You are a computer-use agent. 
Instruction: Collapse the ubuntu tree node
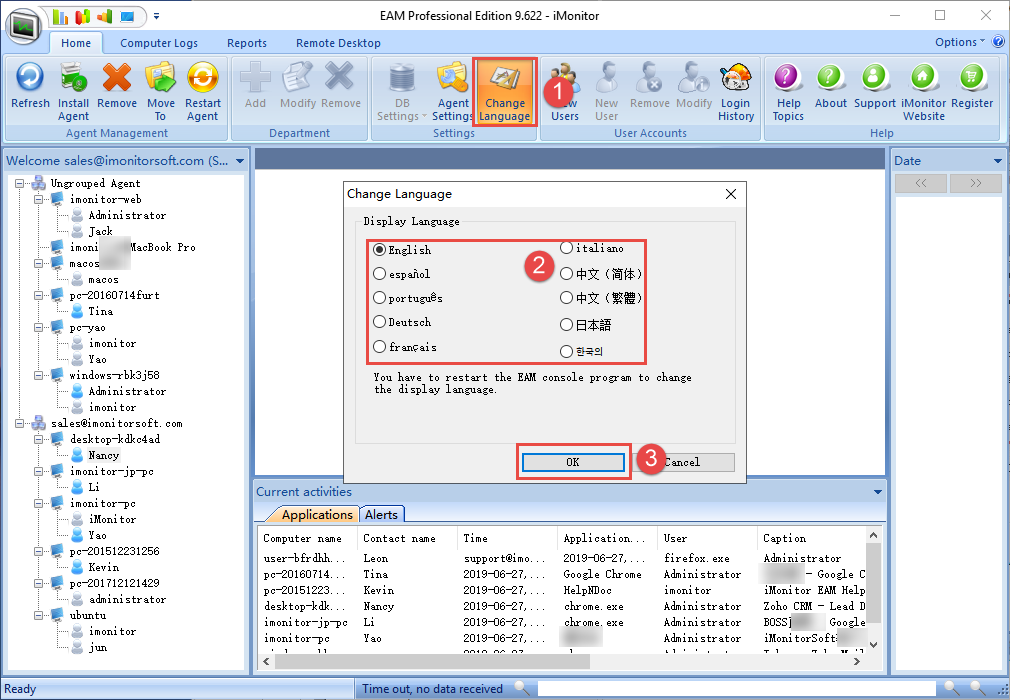(x=38, y=615)
